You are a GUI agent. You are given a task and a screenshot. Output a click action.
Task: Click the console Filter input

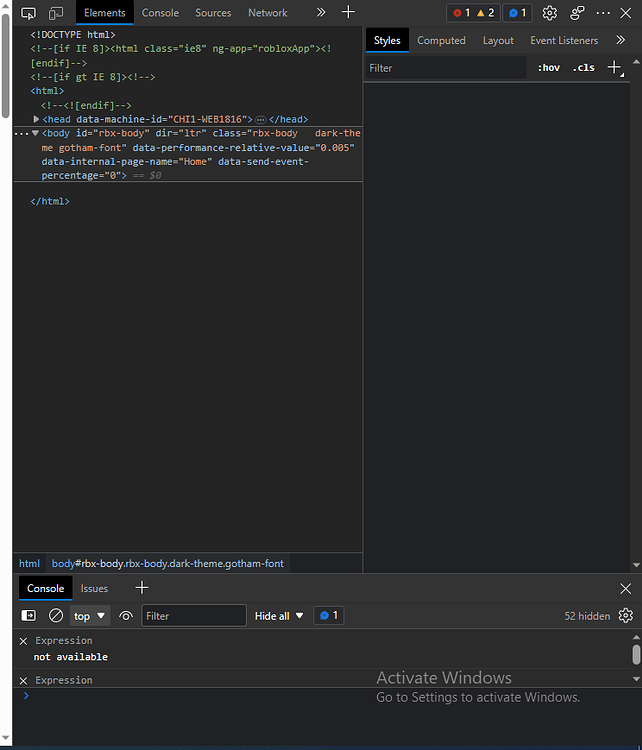(194, 616)
